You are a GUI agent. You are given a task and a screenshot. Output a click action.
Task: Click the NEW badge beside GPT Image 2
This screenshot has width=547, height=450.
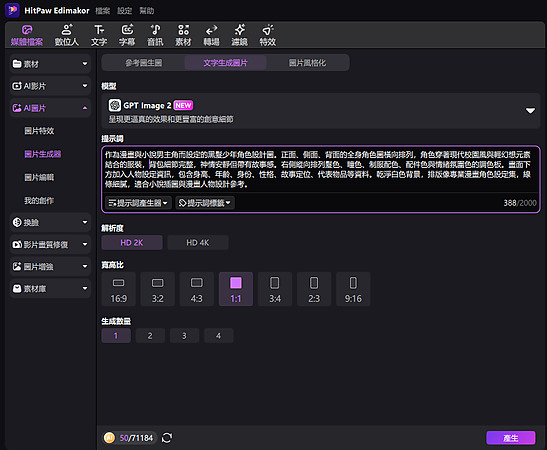(x=183, y=105)
